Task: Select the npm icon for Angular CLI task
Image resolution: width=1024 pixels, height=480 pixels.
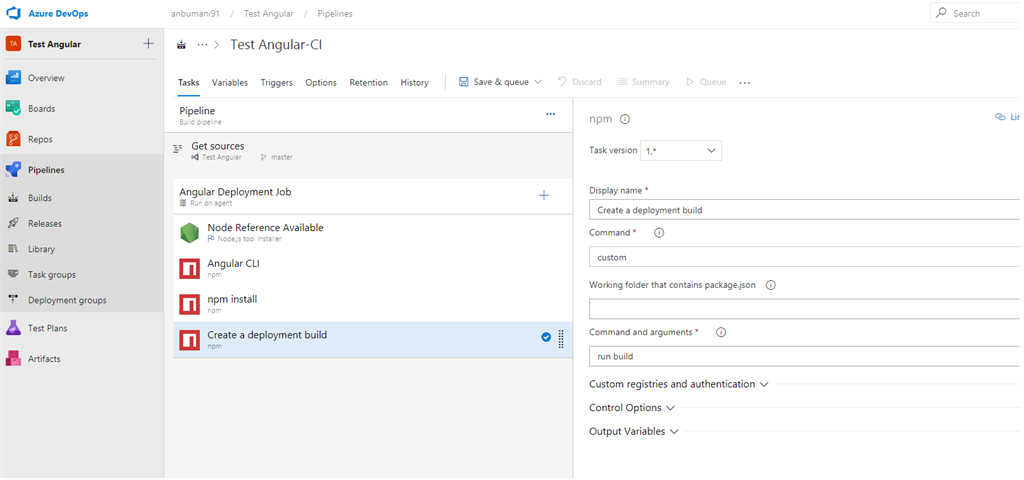Action: pos(189,268)
